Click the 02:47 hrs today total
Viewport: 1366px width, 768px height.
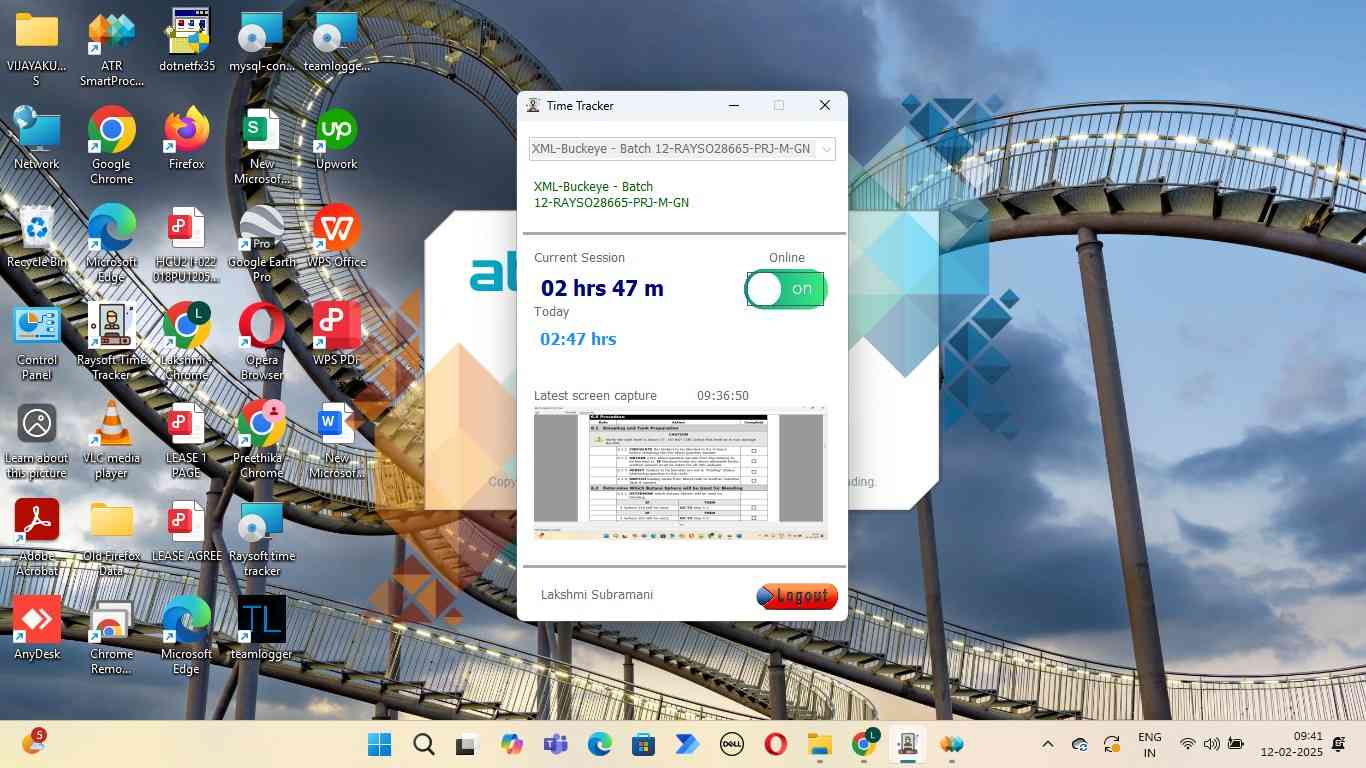[x=578, y=339]
